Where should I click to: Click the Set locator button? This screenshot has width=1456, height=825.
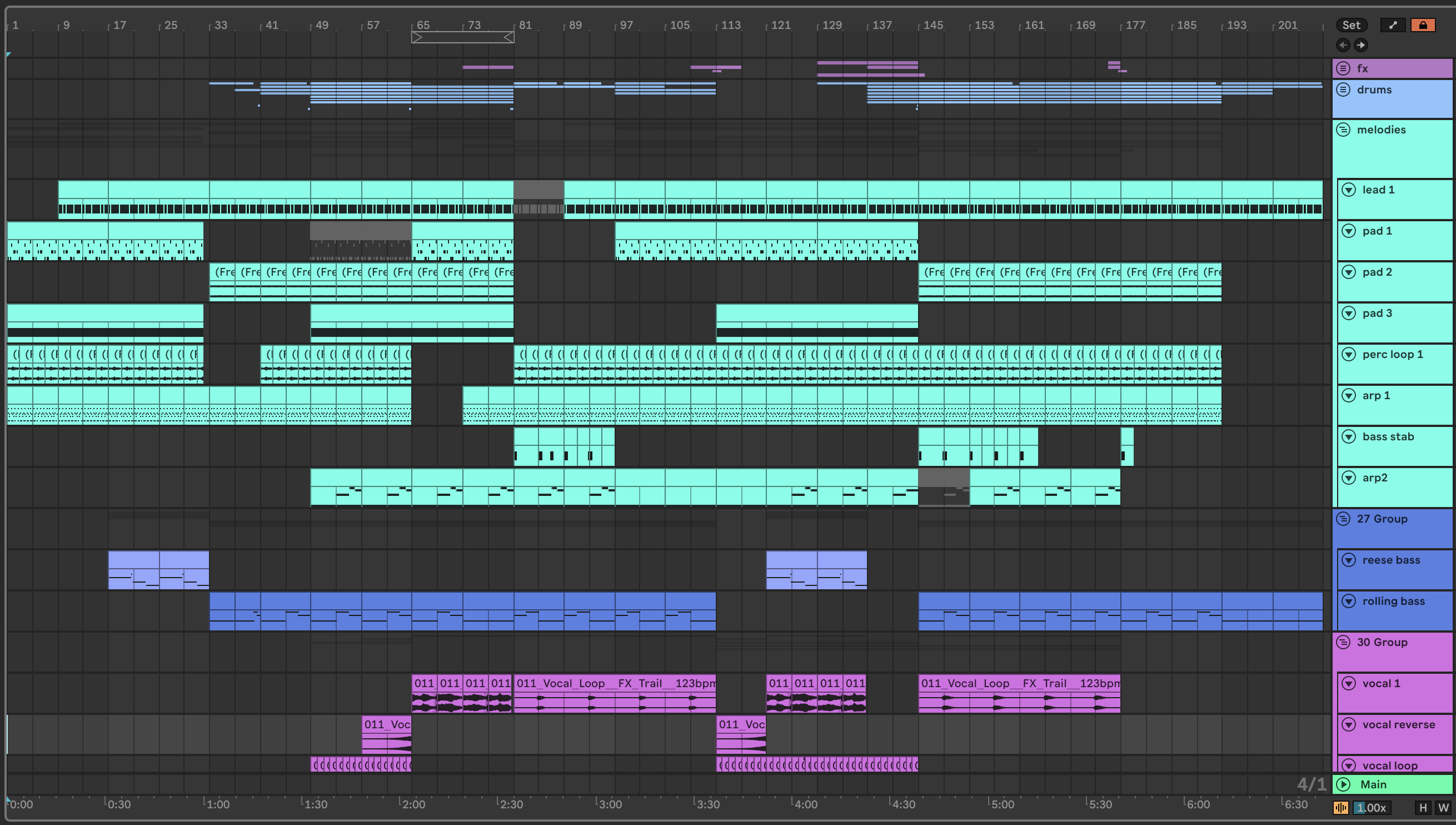tap(1350, 25)
